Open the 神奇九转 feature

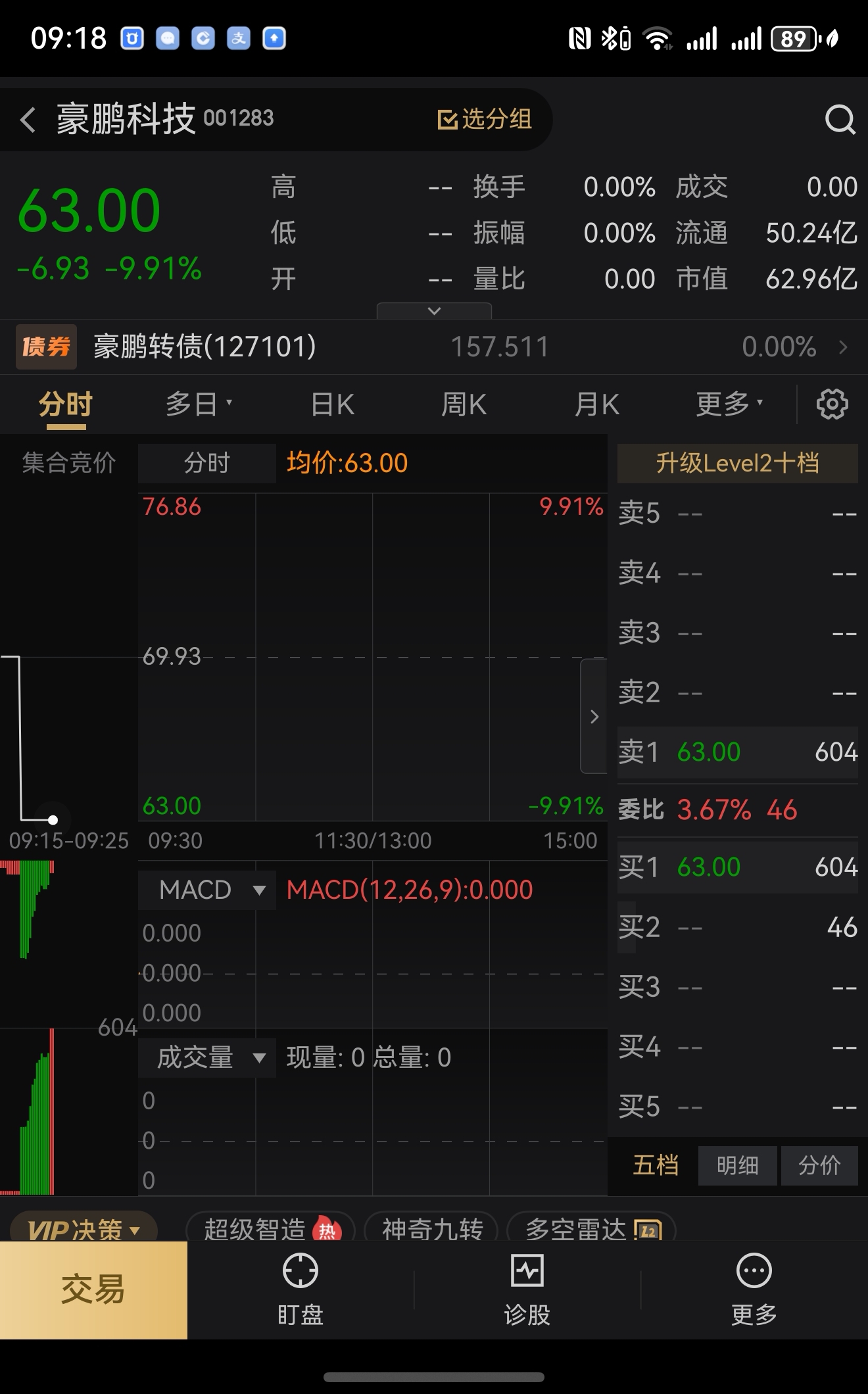432,1228
